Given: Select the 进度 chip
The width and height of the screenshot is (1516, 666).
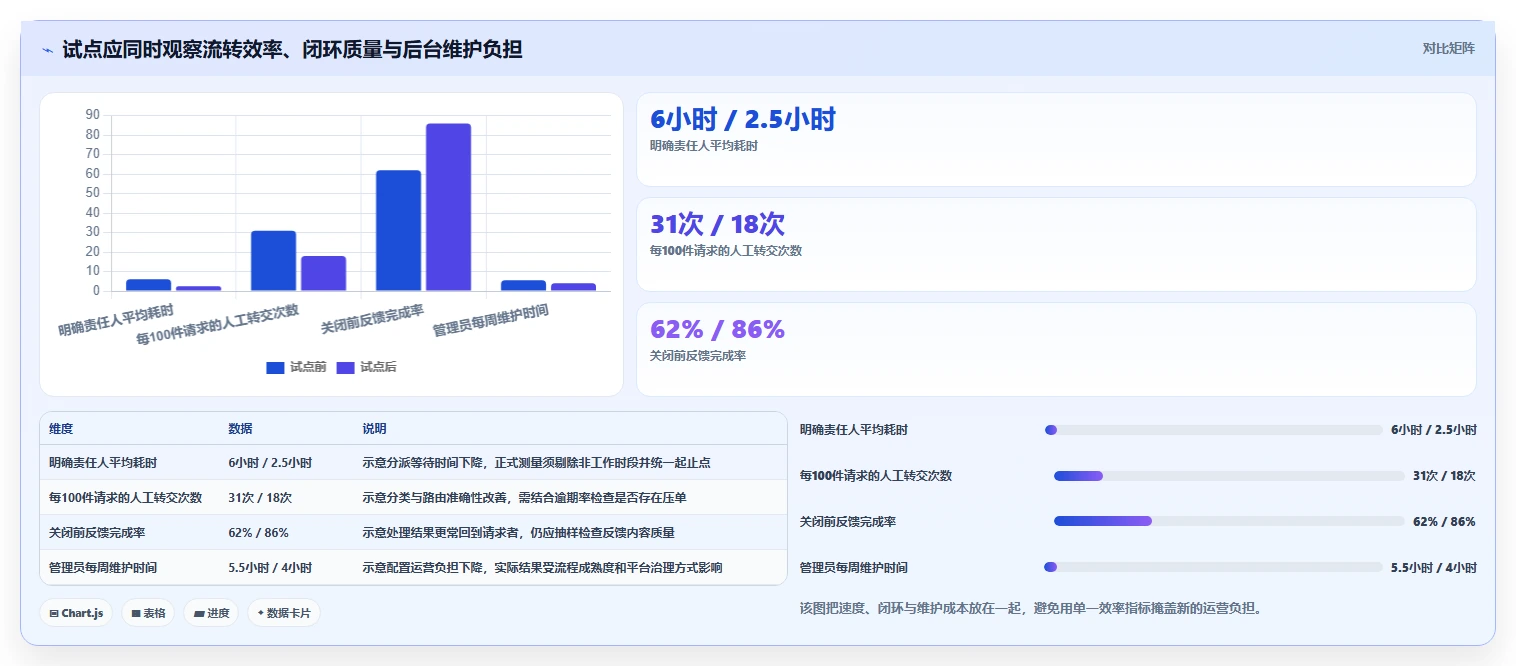Looking at the screenshot, I should (211, 613).
